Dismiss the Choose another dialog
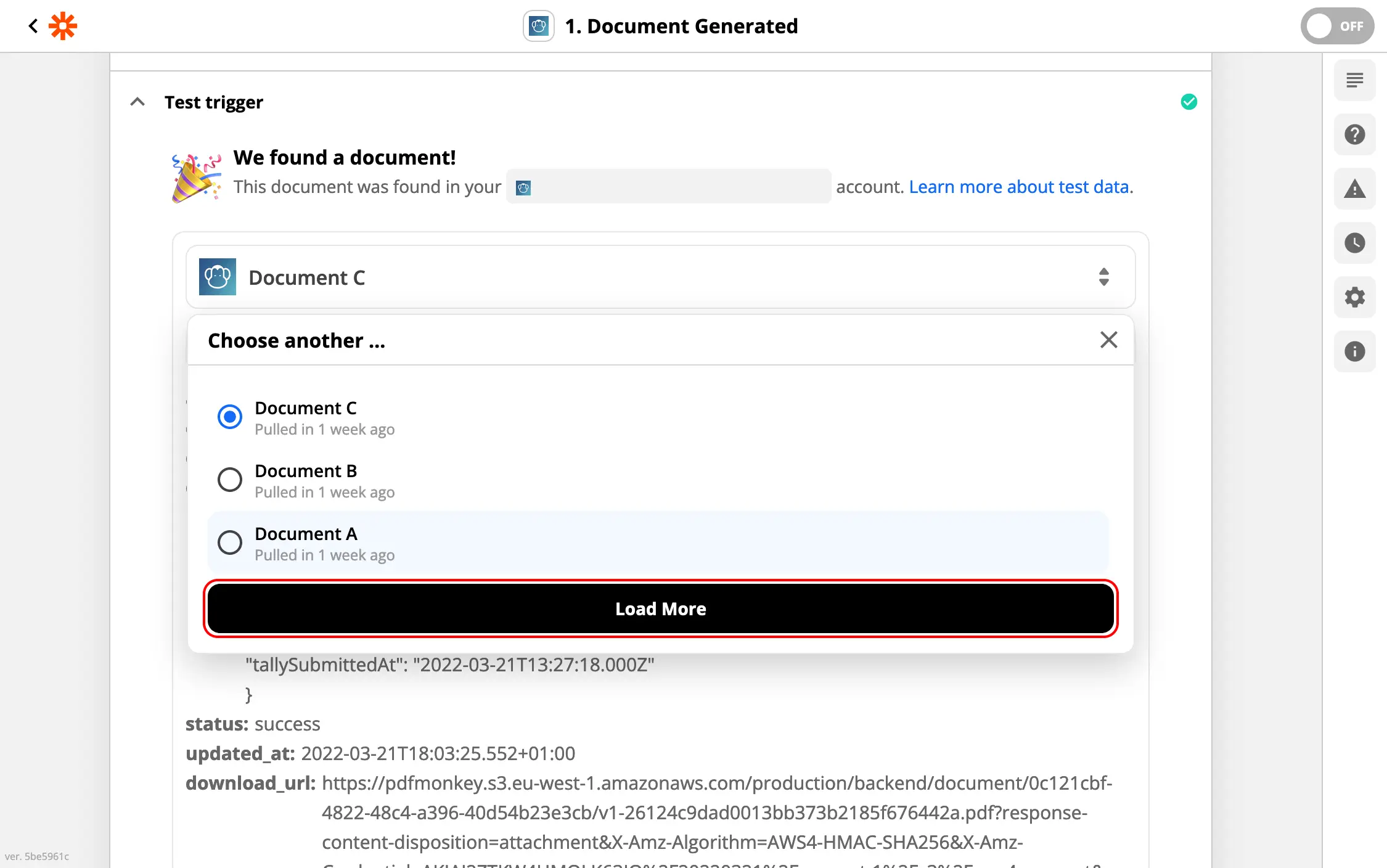Viewport: 1387px width, 868px height. pos(1108,340)
